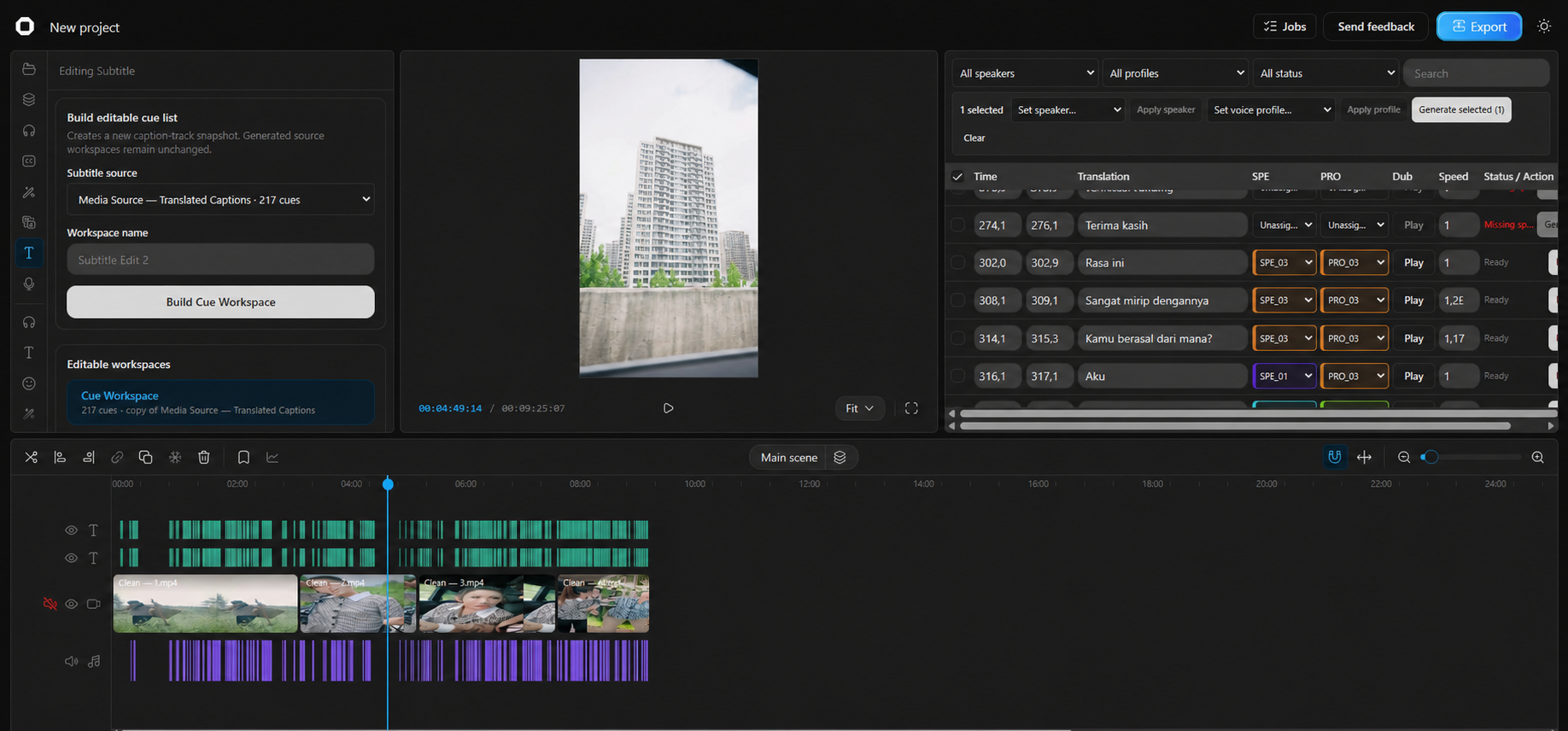Viewport: 1568px width, 731px height.
Task: Click the Search field in cue table
Action: pos(1477,73)
